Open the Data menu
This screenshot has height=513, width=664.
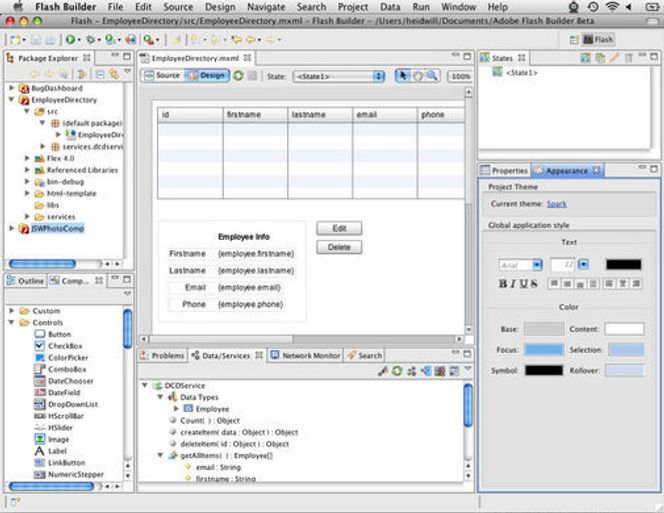click(x=390, y=7)
